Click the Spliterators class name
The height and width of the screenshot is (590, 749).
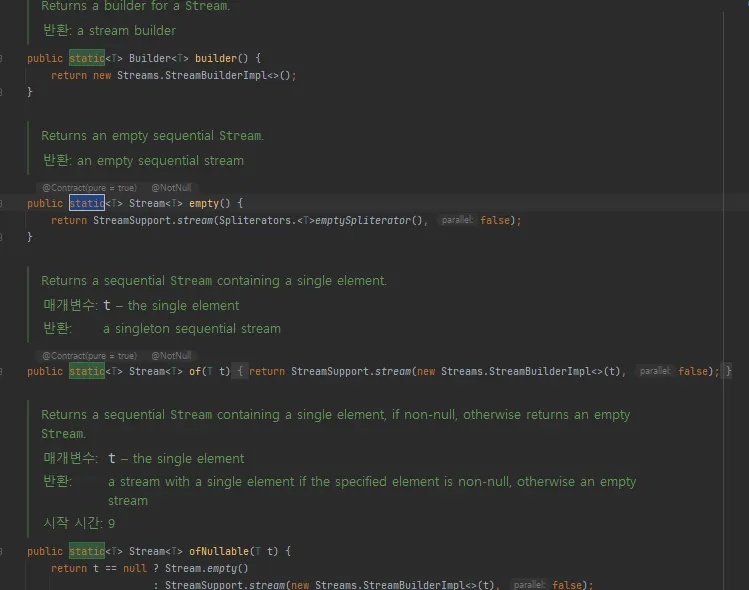(x=255, y=220)
